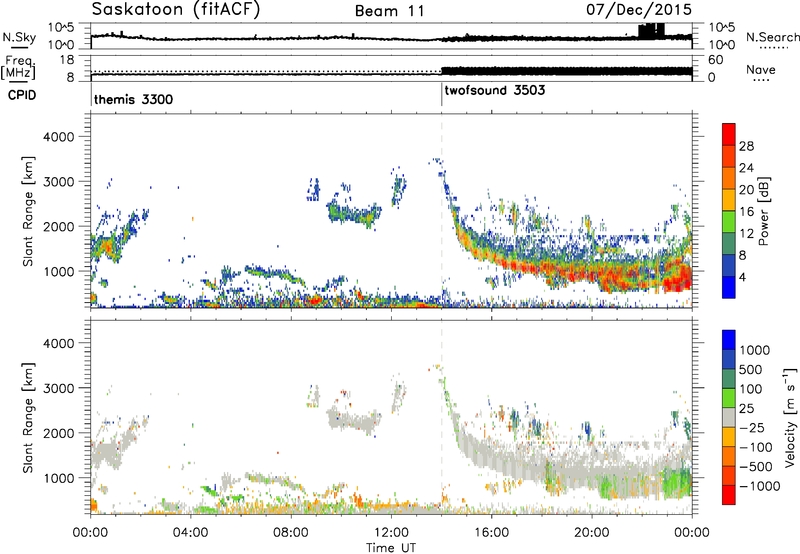Click the '20:00' time tick label
Screen dimensions: 800x554
pyautogui.click(x=591, y=533)
